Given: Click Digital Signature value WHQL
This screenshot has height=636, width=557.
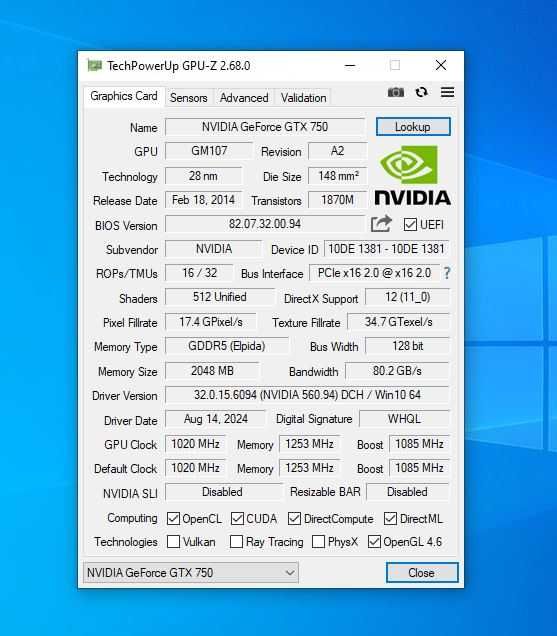Looking at the screenshot, I should 404,419.
